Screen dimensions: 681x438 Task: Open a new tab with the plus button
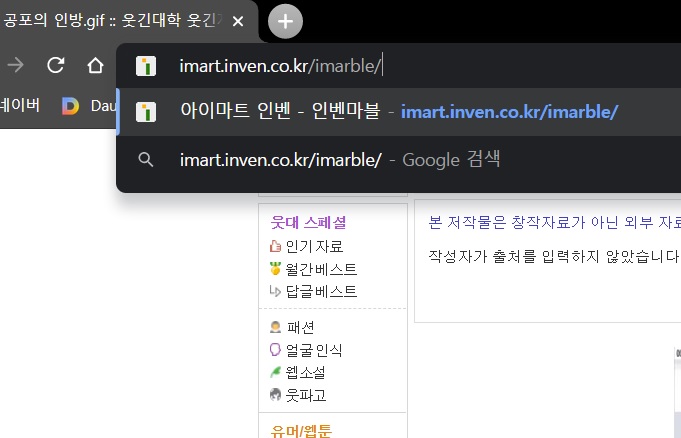[x=285, y=21]
